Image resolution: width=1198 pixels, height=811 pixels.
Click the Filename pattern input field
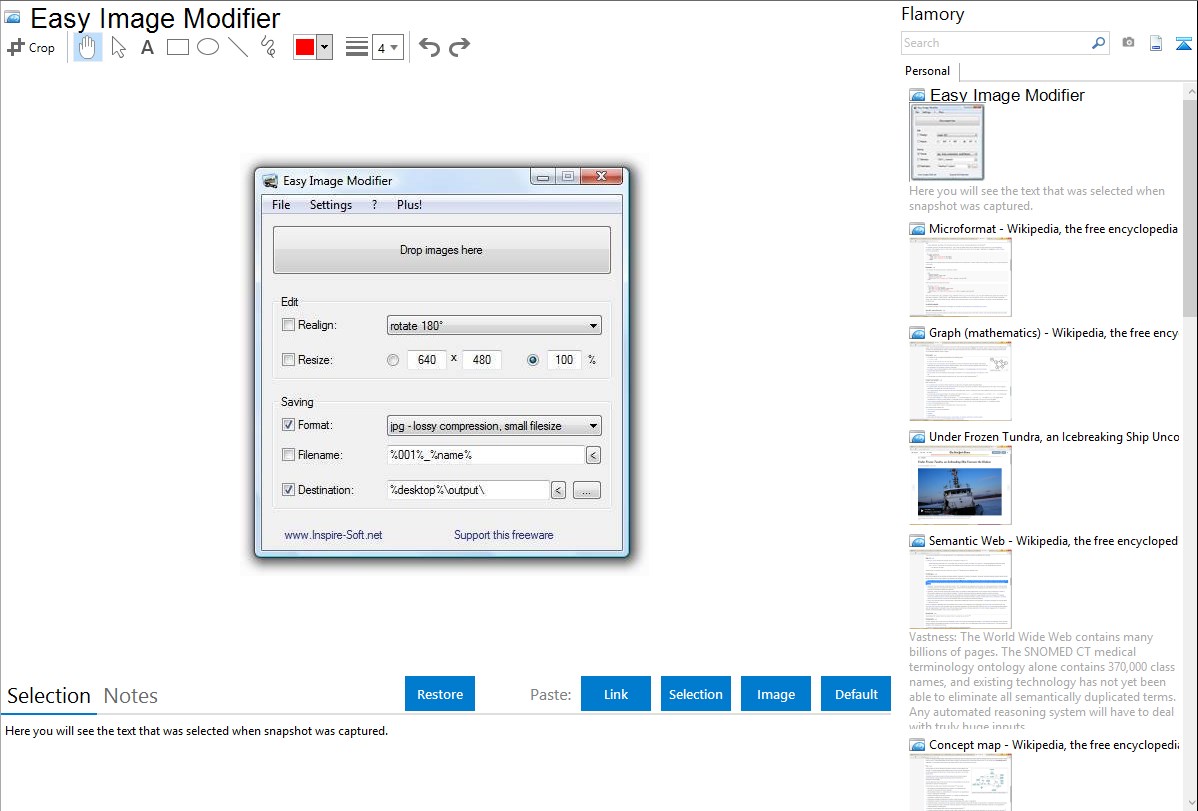pyautogui.click(x=485, y=456)
